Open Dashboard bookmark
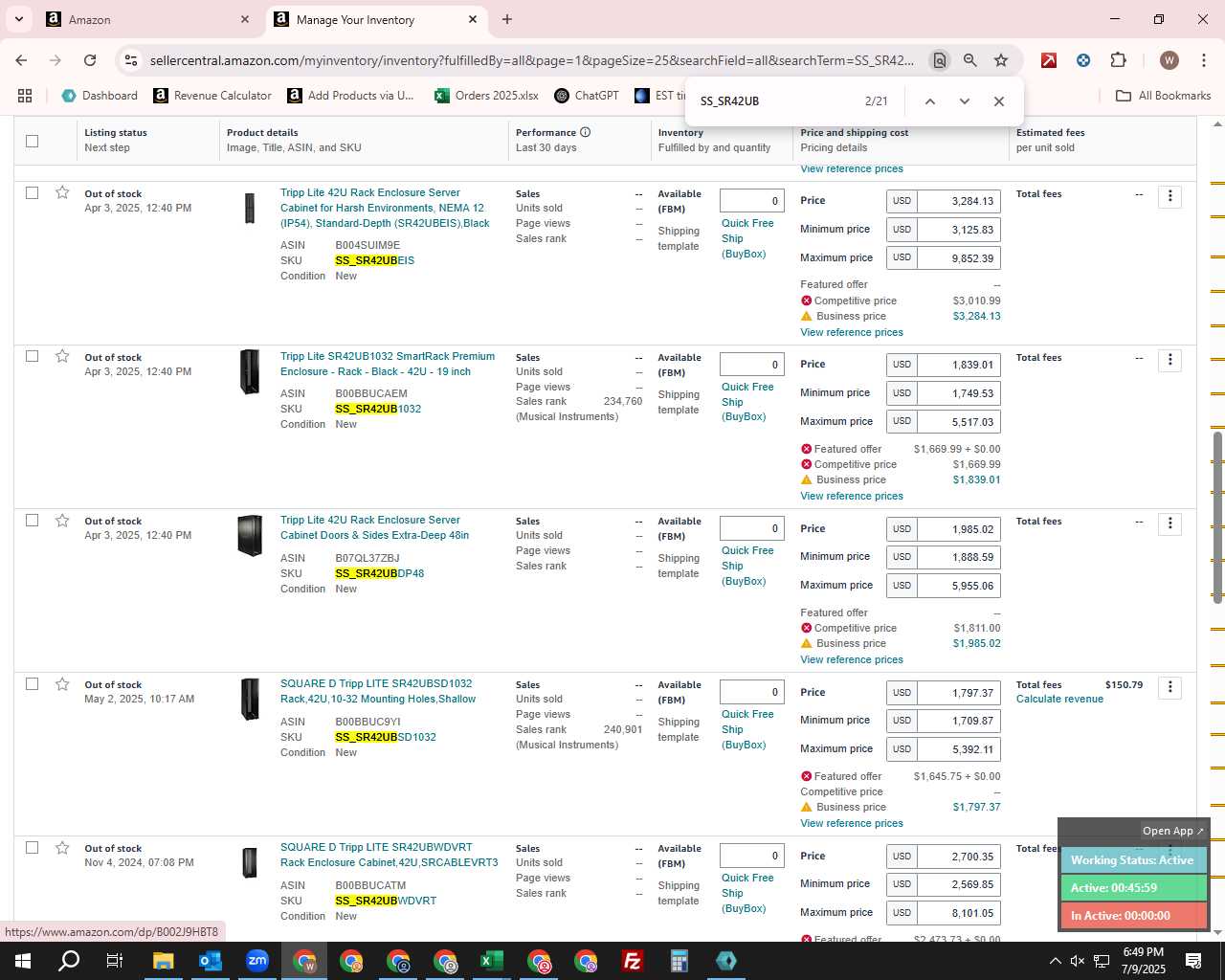The image size is (1225, 980). coord(100,96)
